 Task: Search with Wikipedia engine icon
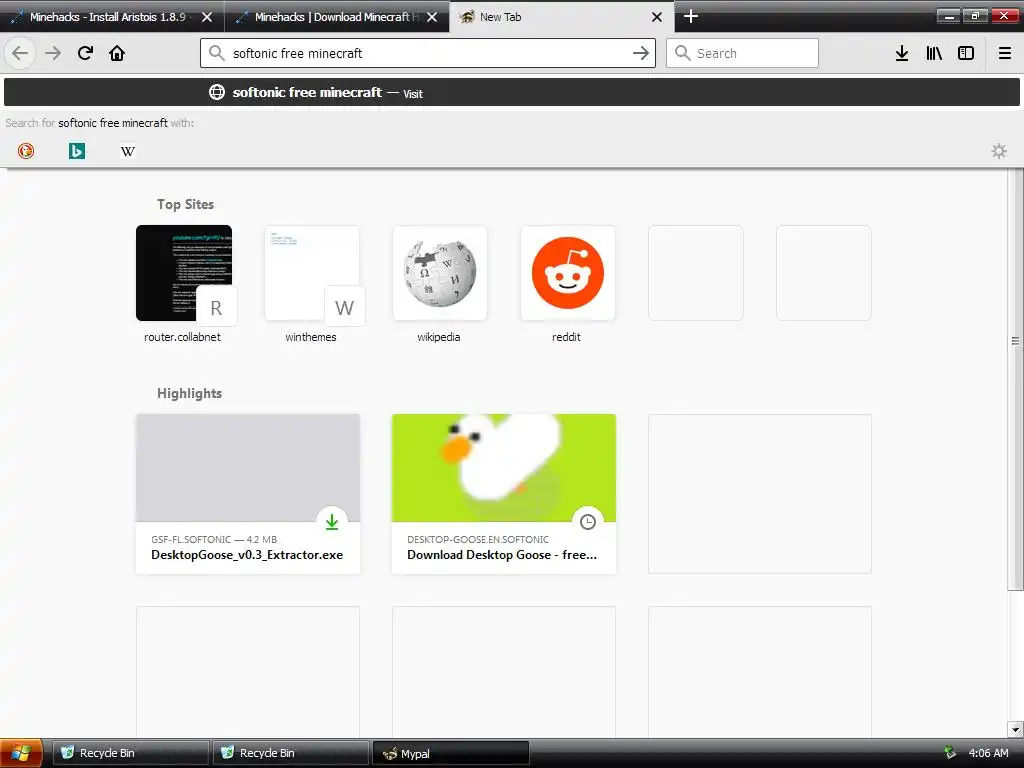pos(128,151)
